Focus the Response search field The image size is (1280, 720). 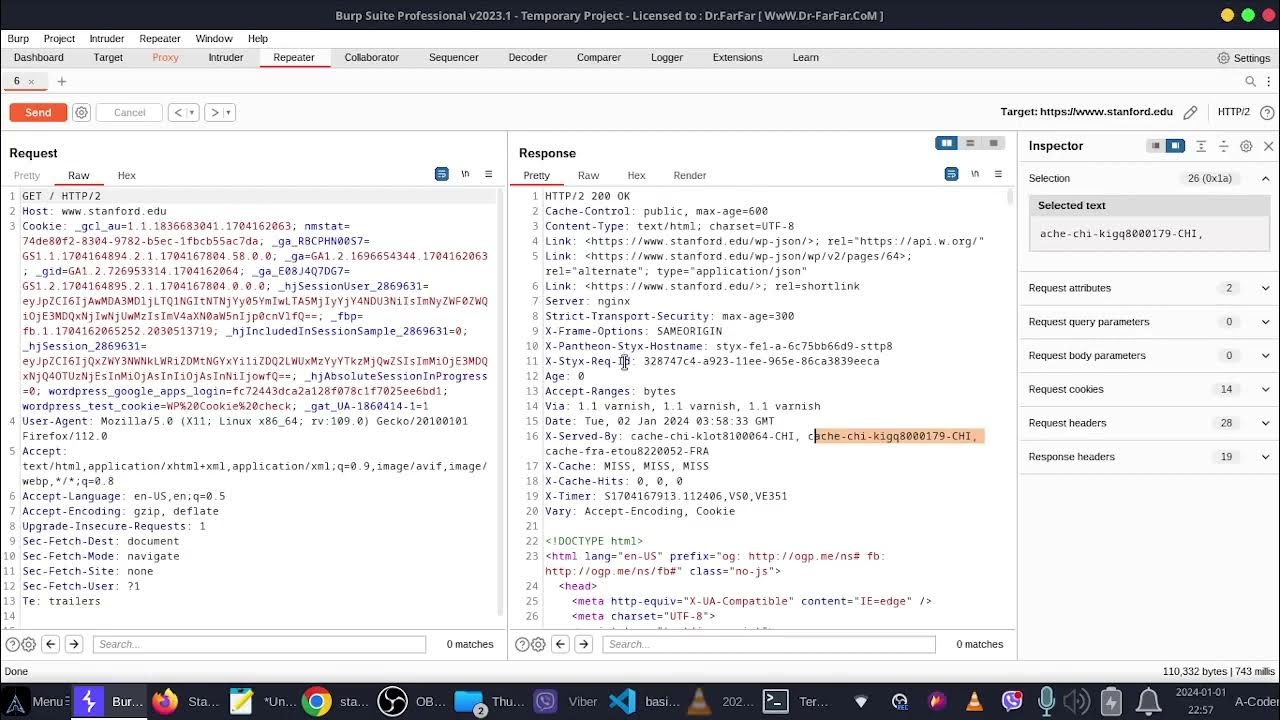click(x=769, y=644)
